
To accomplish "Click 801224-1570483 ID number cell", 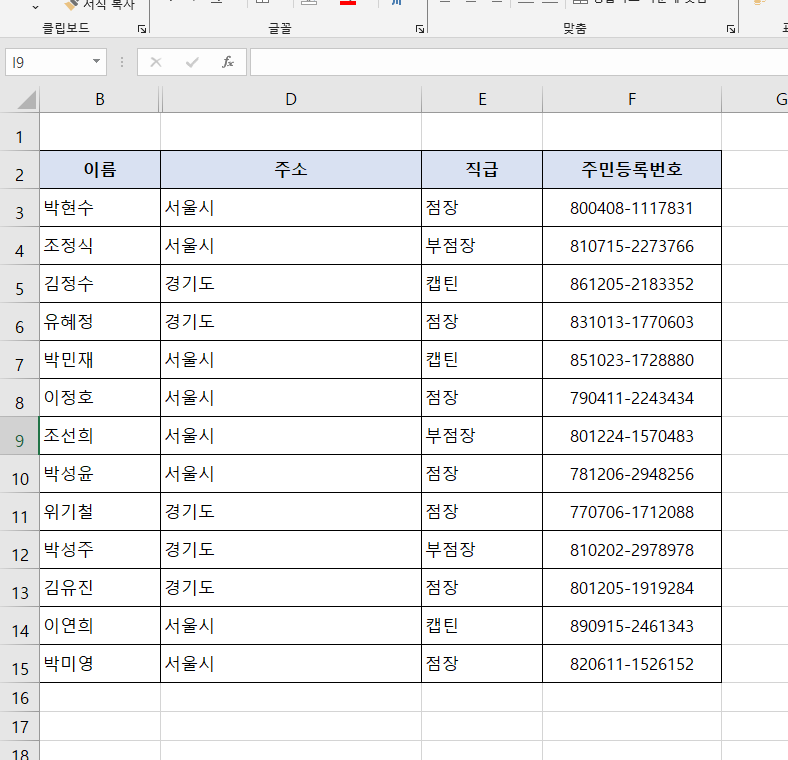I will click(632, 436).
